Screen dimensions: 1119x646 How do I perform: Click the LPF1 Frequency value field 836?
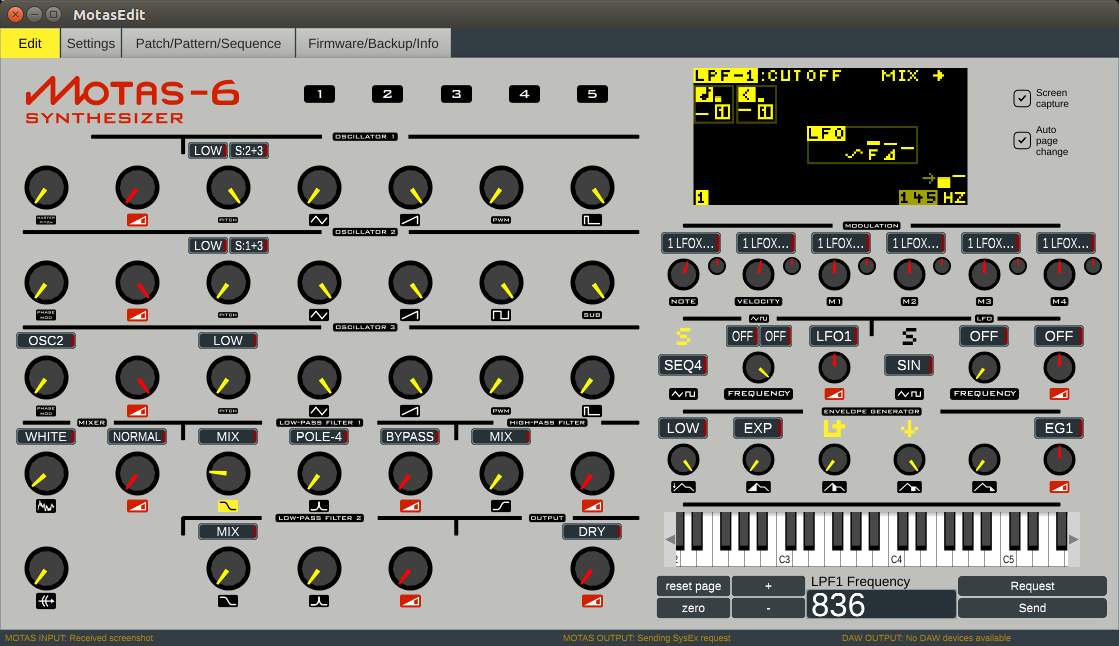[x=881, y=605]
